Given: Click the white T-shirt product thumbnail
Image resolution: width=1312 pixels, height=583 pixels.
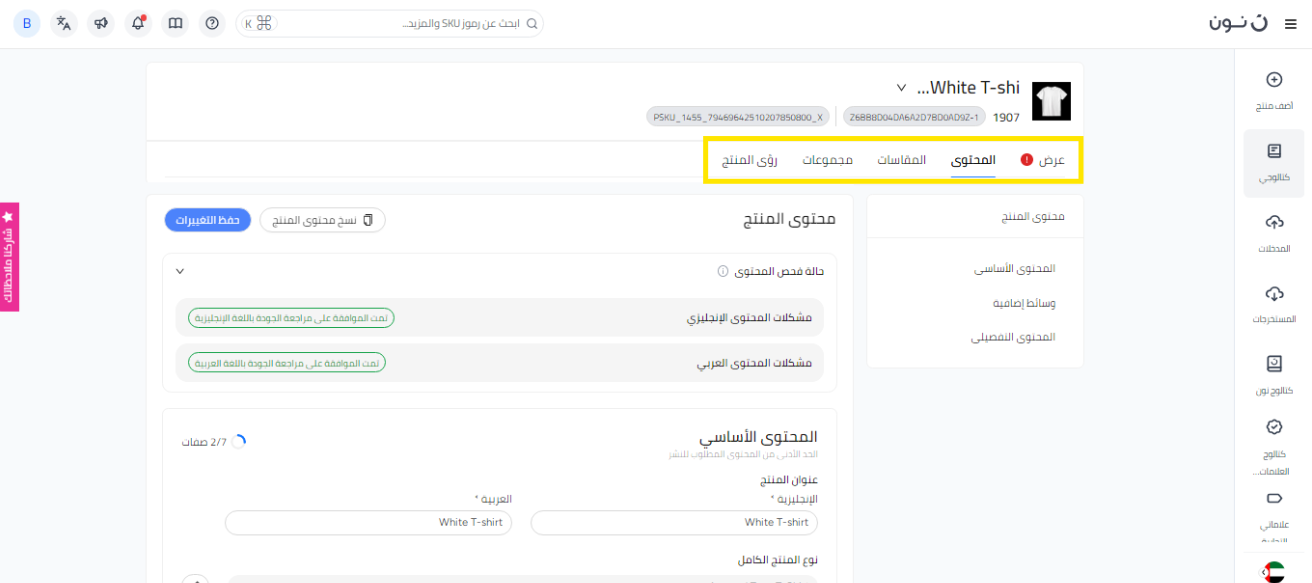Looking at the screenshot, I should (1051, 101).
